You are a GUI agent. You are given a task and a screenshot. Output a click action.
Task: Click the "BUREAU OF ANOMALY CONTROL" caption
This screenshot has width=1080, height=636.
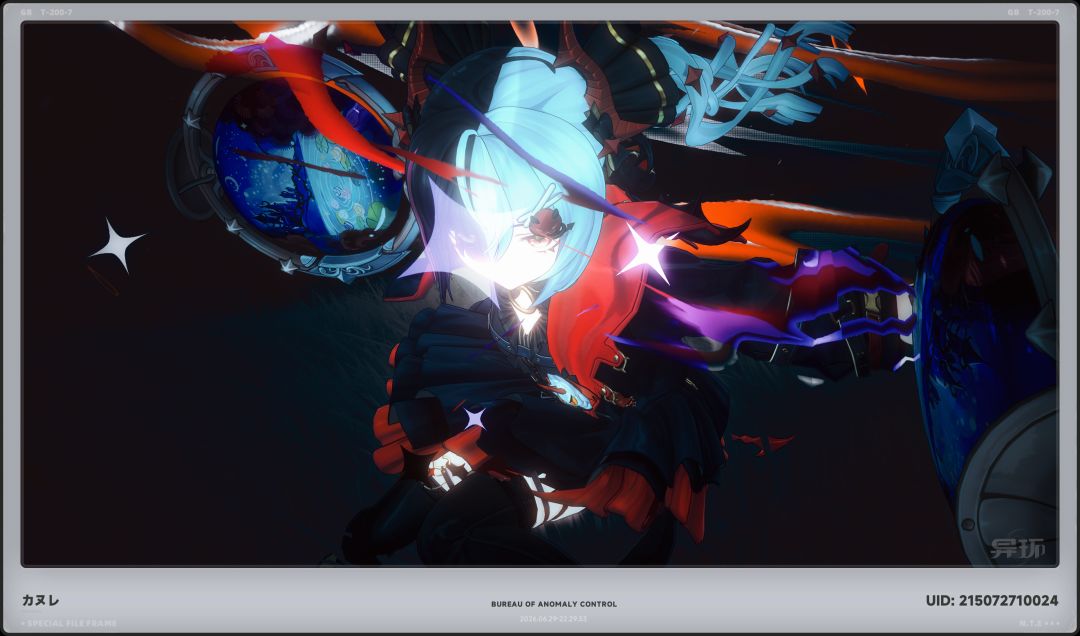(x=554, y=604)
